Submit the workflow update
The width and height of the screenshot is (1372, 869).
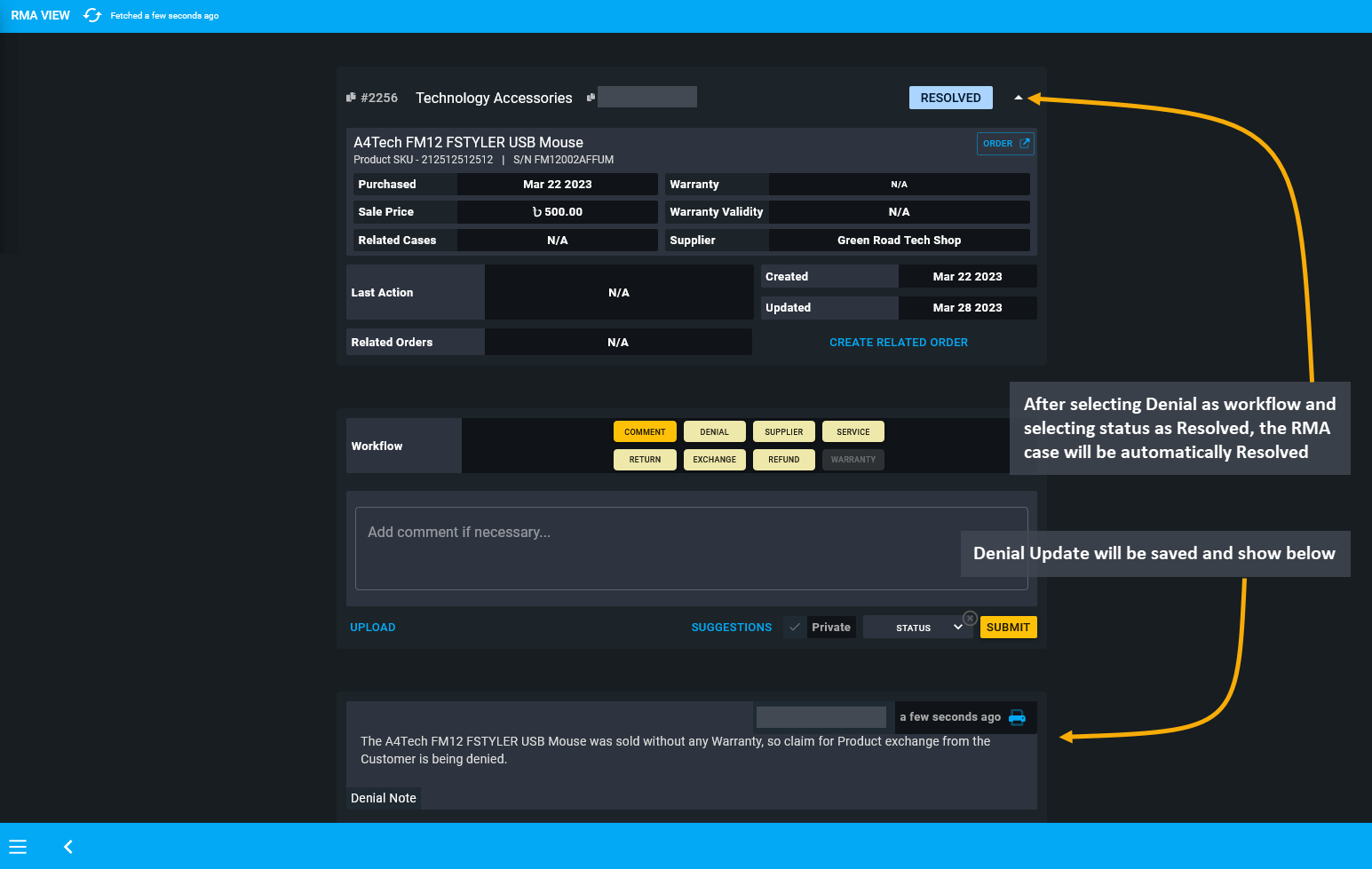(1008, 628)
